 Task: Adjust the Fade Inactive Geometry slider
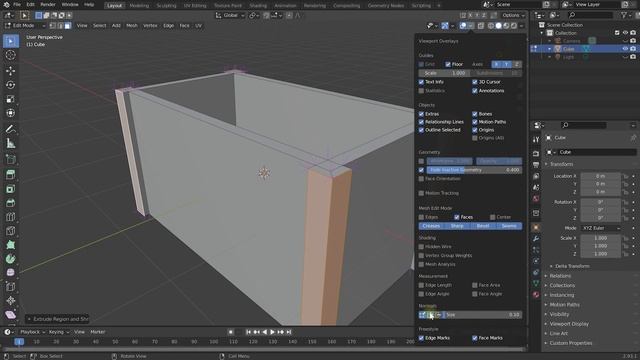click(x=474, y=170)
